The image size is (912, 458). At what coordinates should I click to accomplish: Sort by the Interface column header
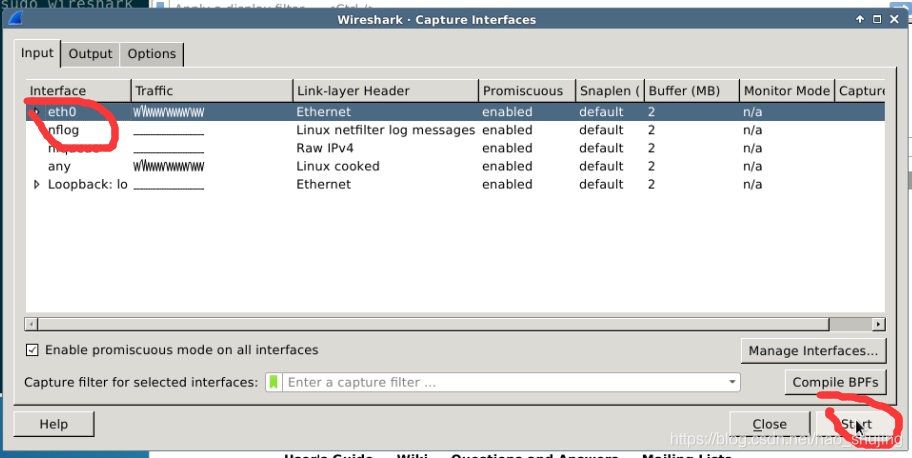[x=79, y=91]
